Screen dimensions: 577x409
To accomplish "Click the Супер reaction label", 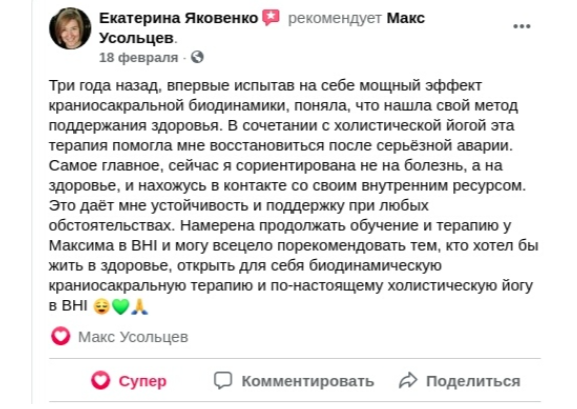I will (x=142, y=381).
